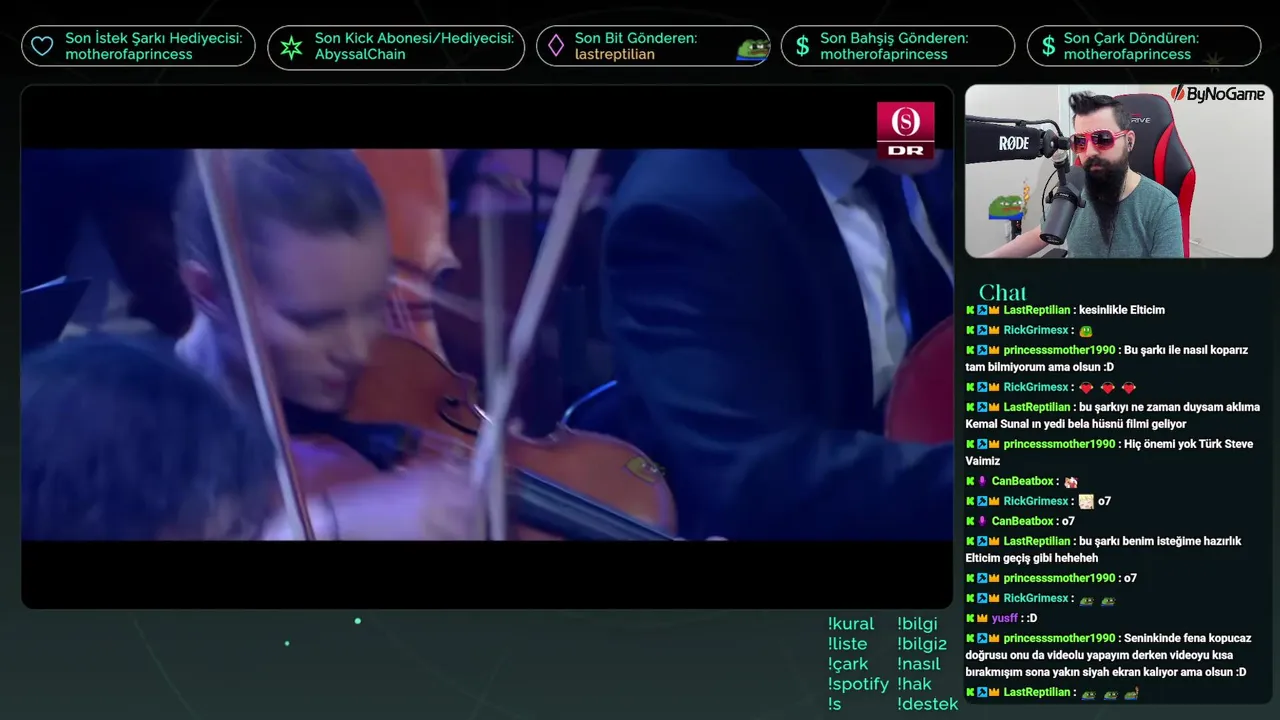The image size is (1280, 720).
Task: Click the dollar icon beside Son Bahşiş Gönderen
Action: tap(802, 46)
